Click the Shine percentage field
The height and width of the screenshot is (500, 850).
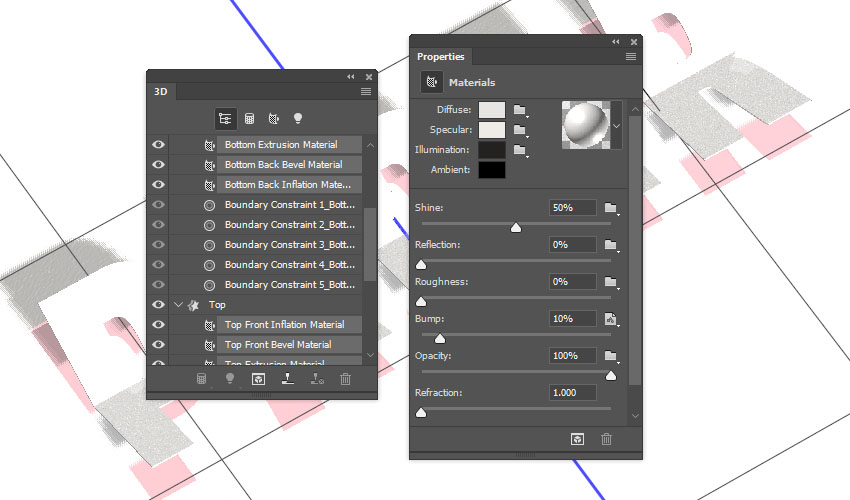[x=572, y=208]
